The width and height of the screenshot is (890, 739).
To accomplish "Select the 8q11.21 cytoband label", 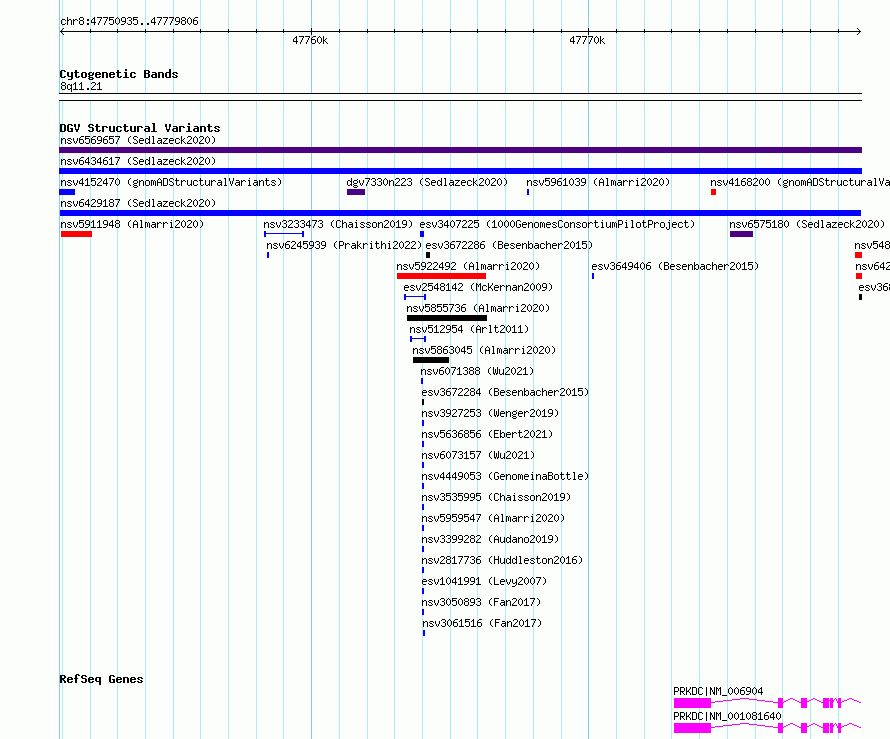I will coord(81,86).
